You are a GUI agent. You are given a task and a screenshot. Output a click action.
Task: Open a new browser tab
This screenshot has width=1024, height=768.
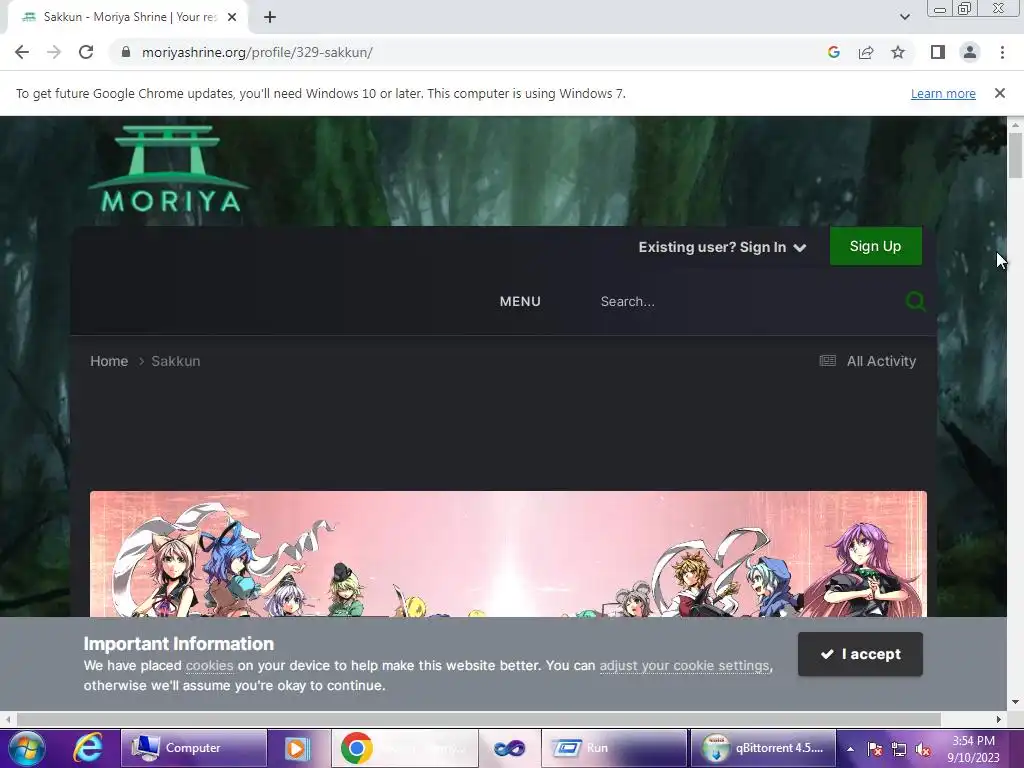click(270, 17)
